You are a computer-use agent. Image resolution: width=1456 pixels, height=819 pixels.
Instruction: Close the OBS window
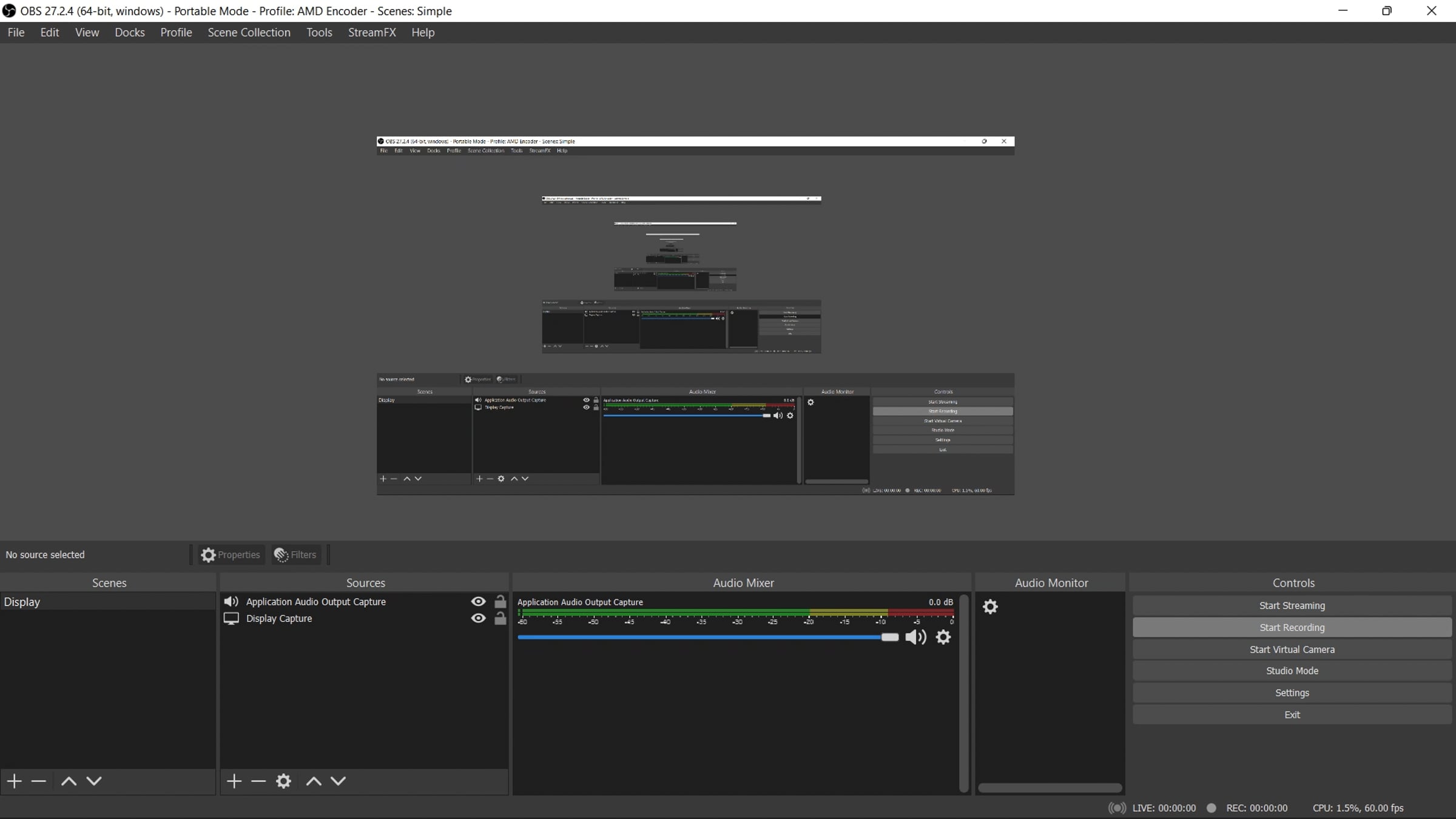1432,11
